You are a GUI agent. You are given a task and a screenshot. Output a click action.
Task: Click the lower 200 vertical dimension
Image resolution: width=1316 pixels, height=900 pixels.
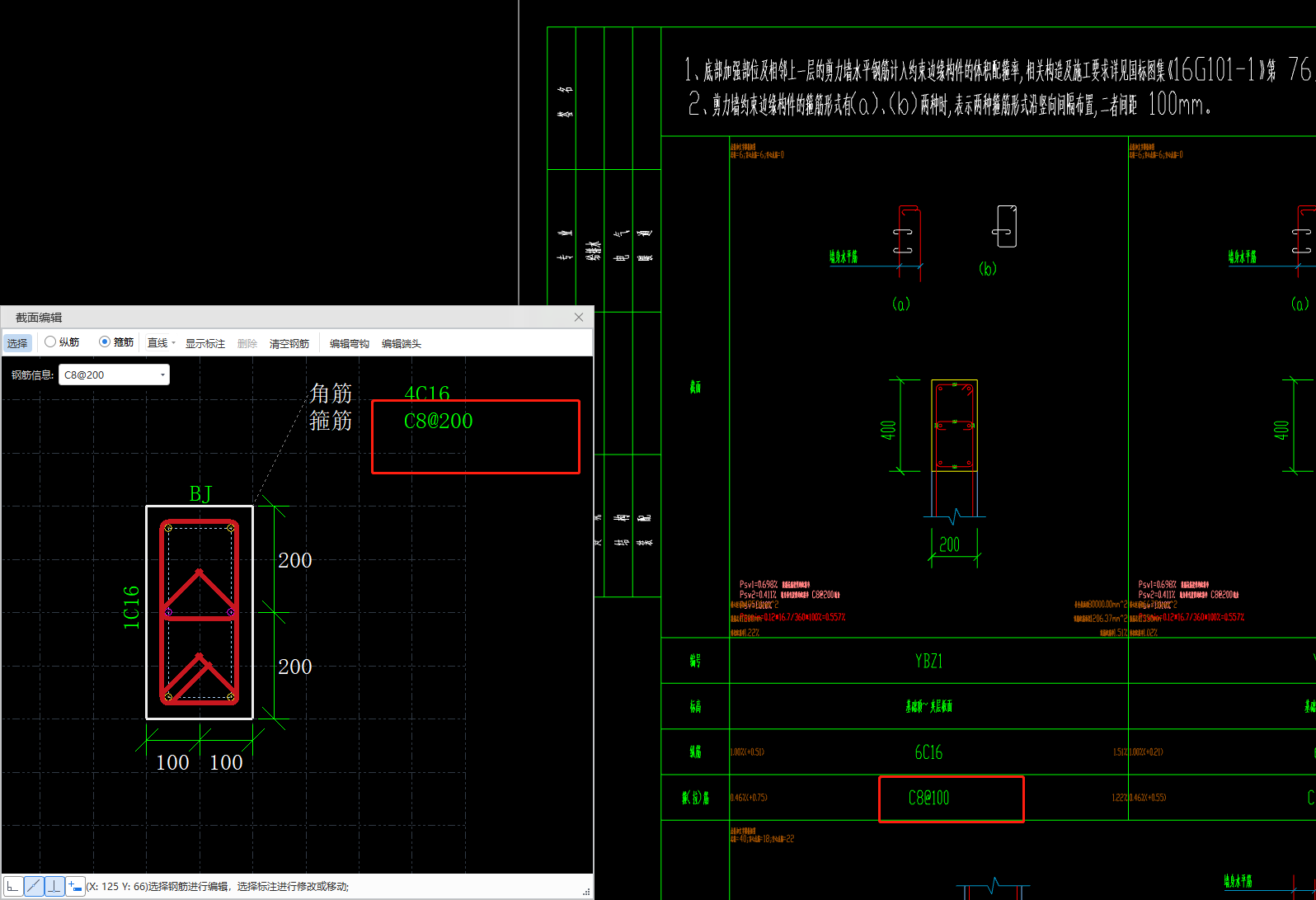pyautogui.click(x=295, y=667)
